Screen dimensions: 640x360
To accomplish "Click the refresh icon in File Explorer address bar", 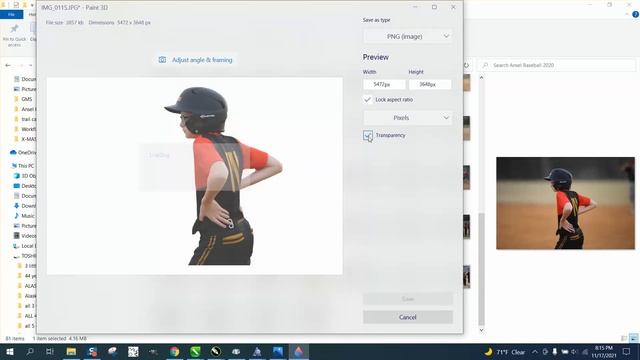I will tap(466, 65).
